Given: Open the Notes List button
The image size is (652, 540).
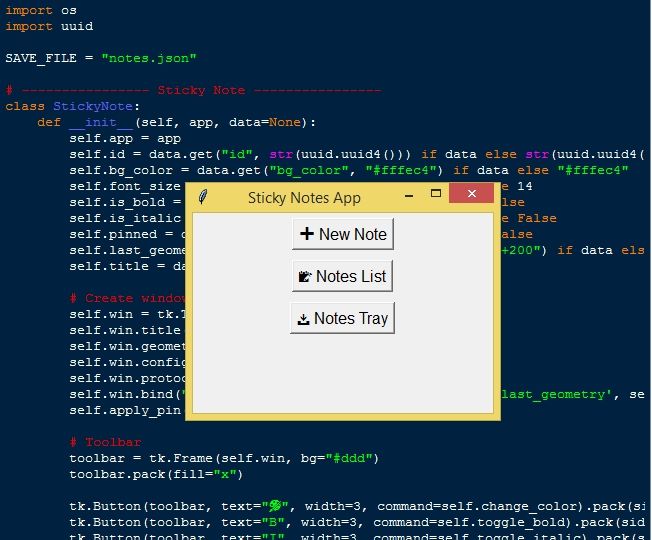Looking at the screenshot, I should (x=342, y=277).
